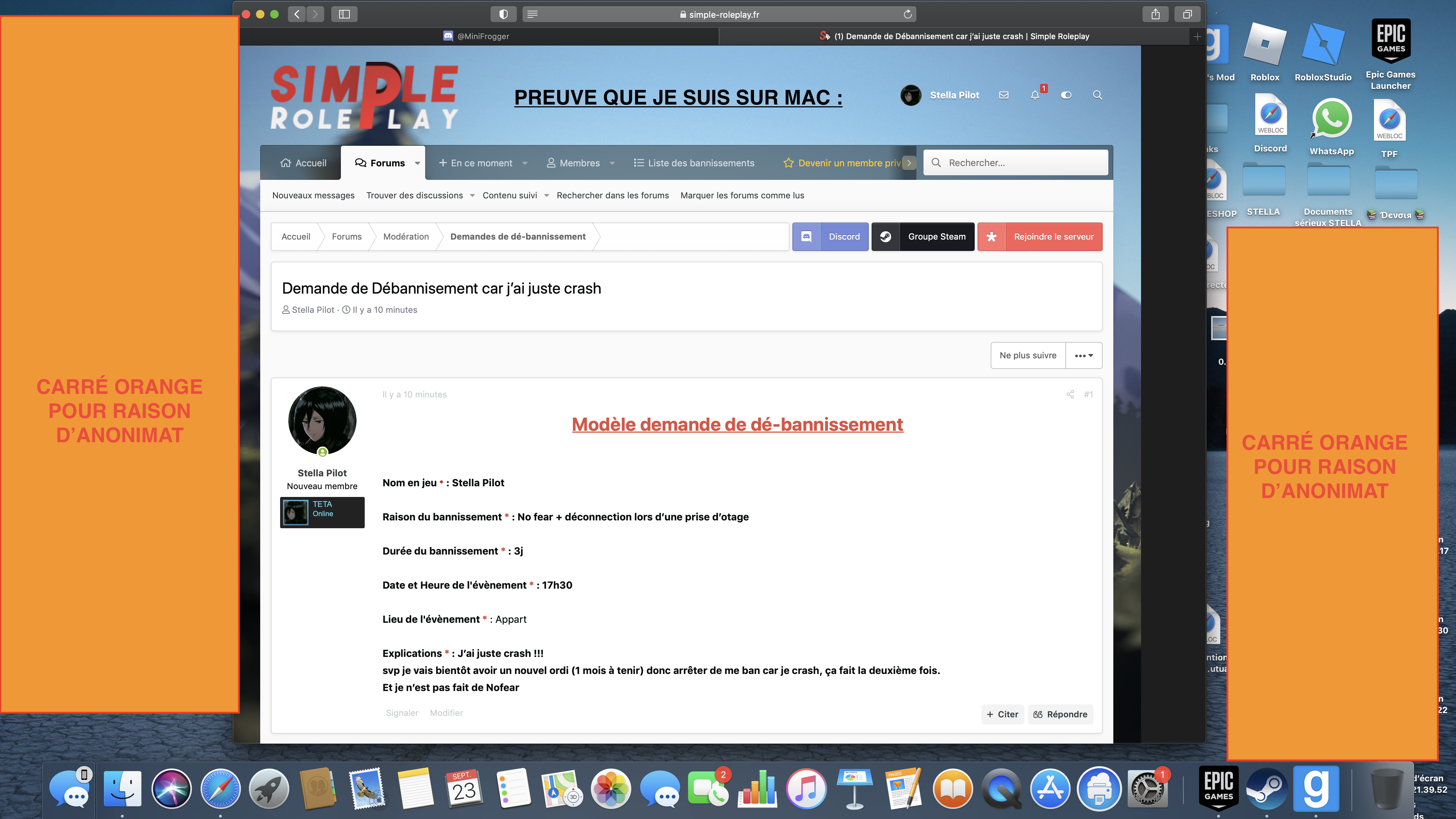Open Finder from the Dock
Image resolution: width=1456 pixels, height=819 pixels.
122,788
